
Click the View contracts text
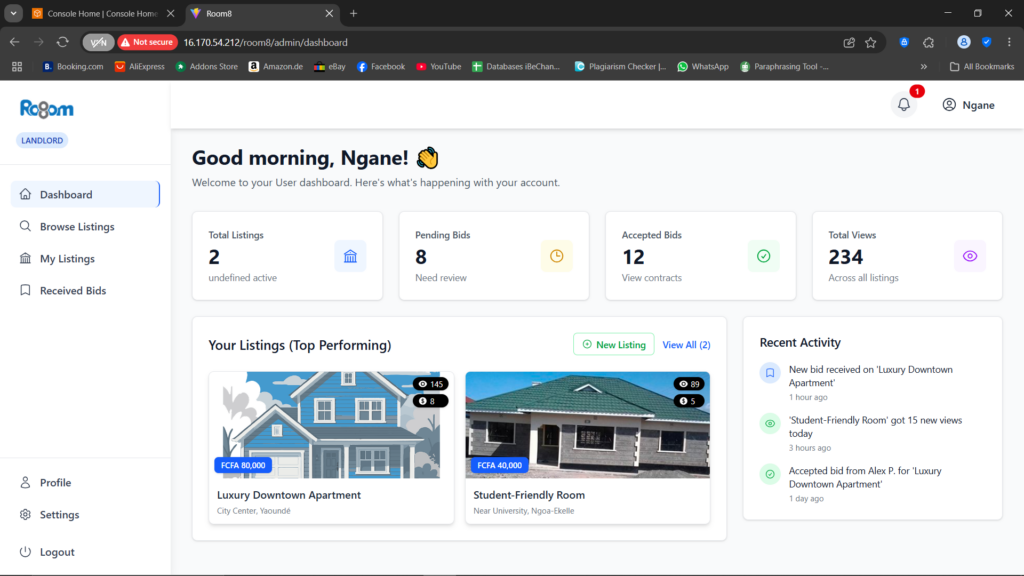(652, 278)
